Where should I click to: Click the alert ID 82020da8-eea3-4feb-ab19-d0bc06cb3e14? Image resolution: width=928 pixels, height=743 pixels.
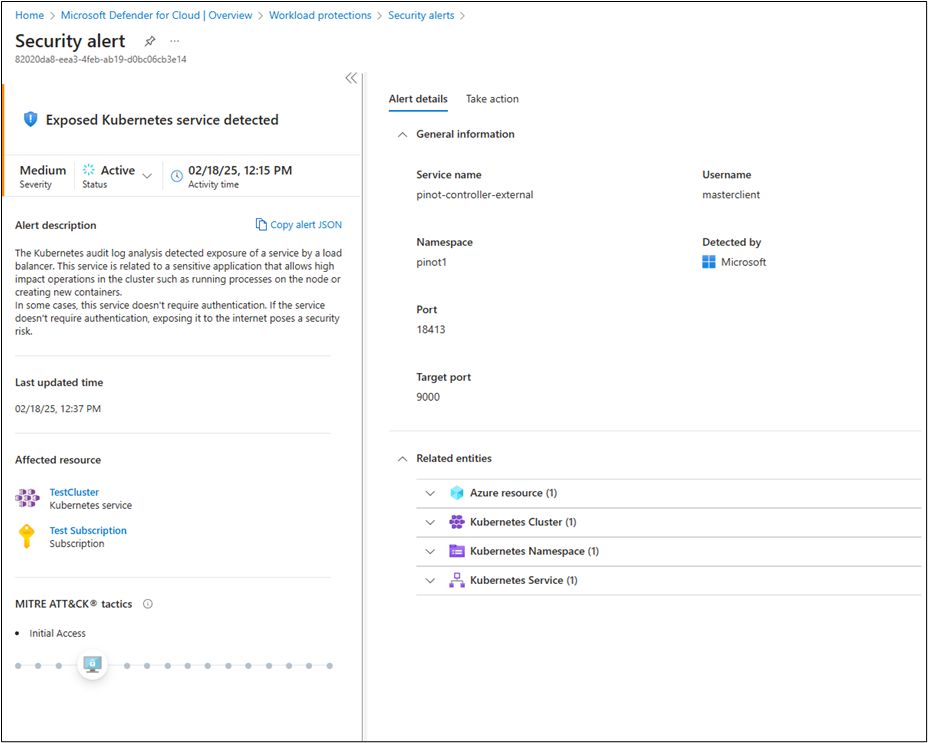(101, 59)
